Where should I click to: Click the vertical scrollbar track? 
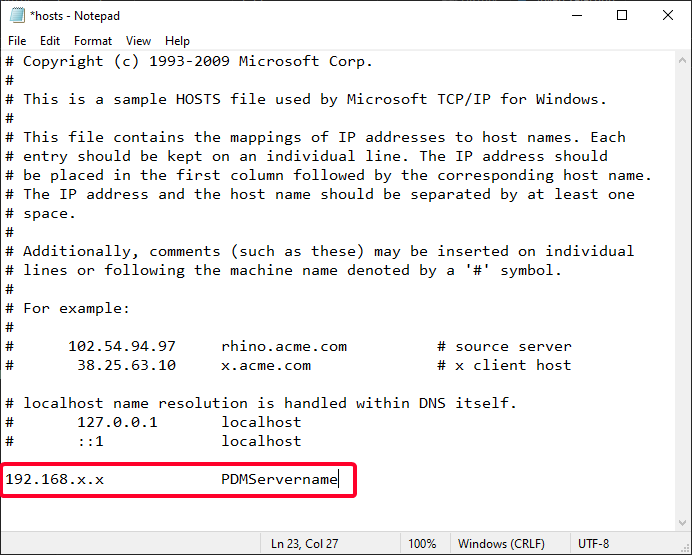click(682, 292)
